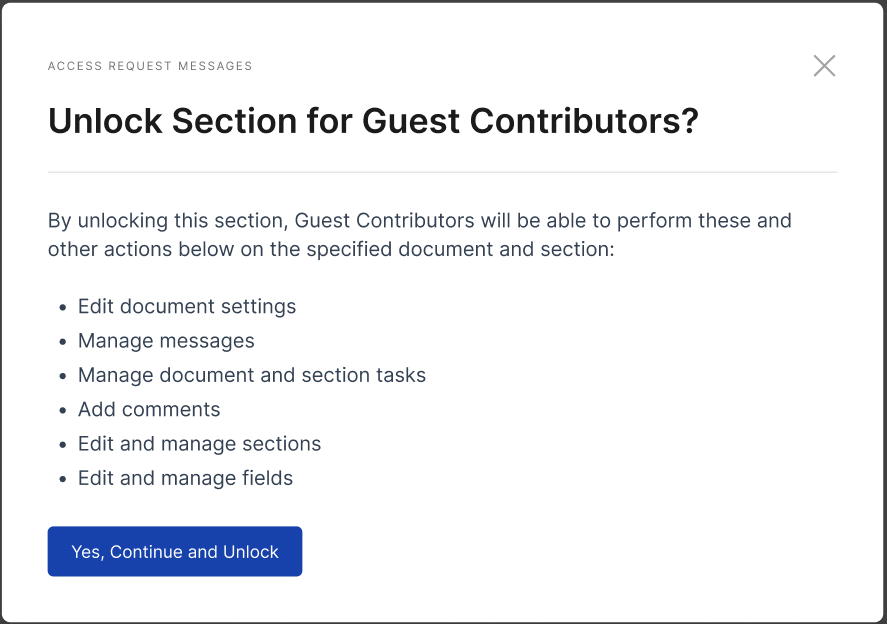Image resolution: width=887 pixels, height=624 pixels.
Task: Close the unlock section dialog with X
Action: pyautogui.click(x=824, y=66)
